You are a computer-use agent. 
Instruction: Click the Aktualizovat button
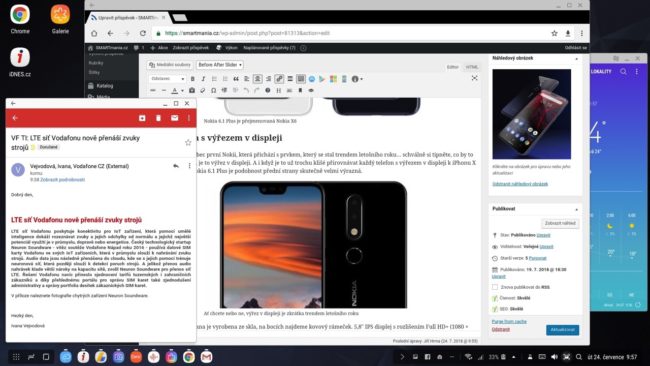point(562,330)
